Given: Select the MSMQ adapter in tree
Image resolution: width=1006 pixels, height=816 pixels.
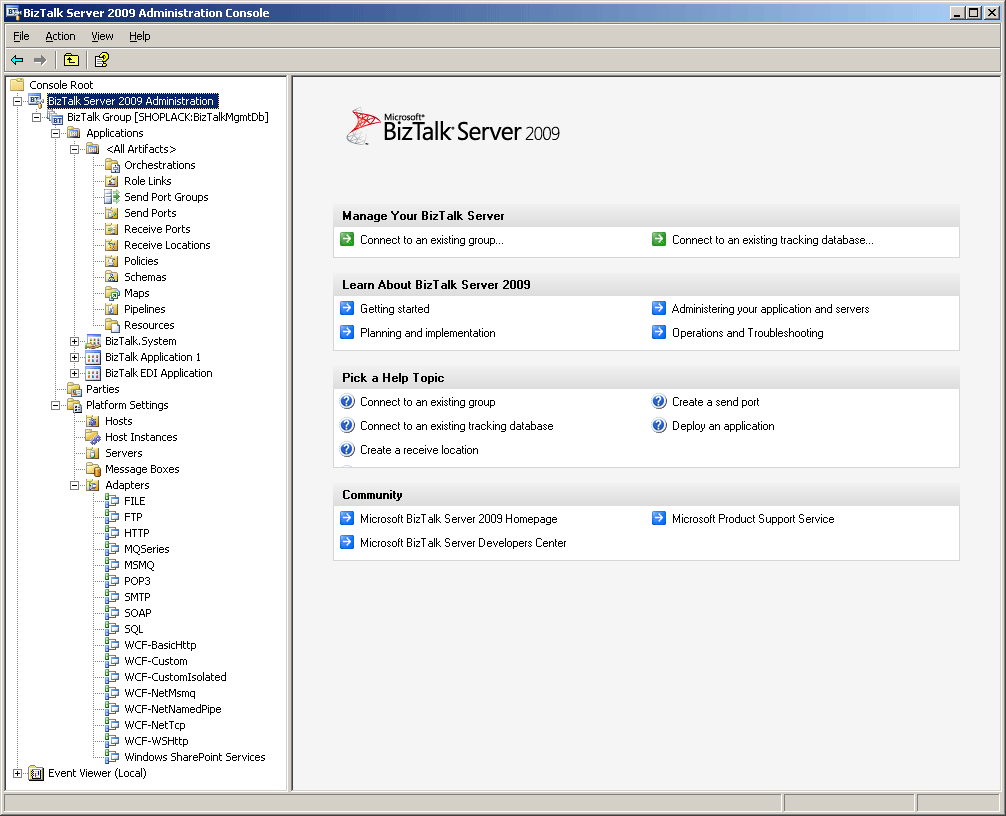Looking at the screenshot, I should click(x=139, y=565).
